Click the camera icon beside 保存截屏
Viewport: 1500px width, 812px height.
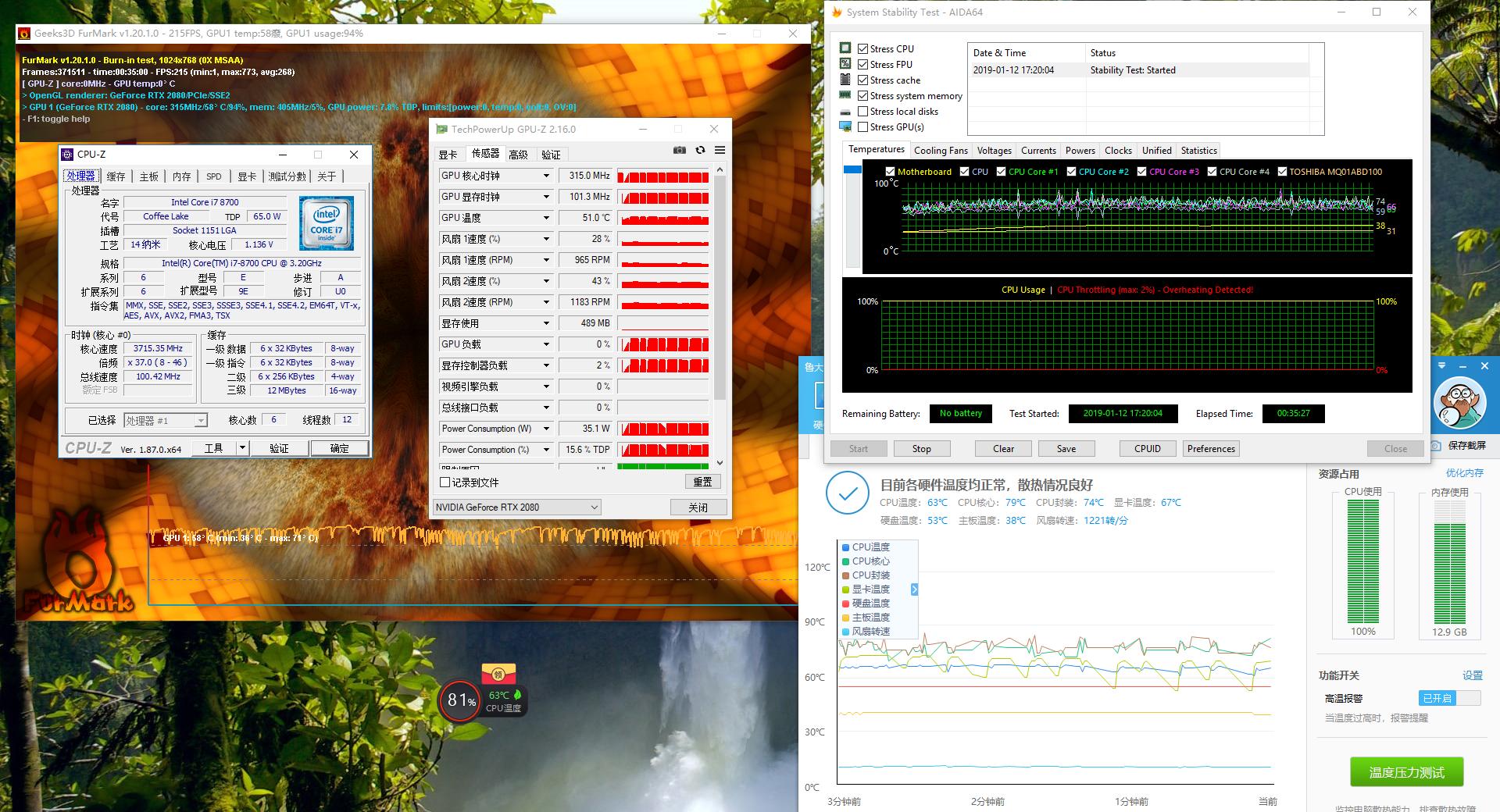click(x=1436, y=446)
